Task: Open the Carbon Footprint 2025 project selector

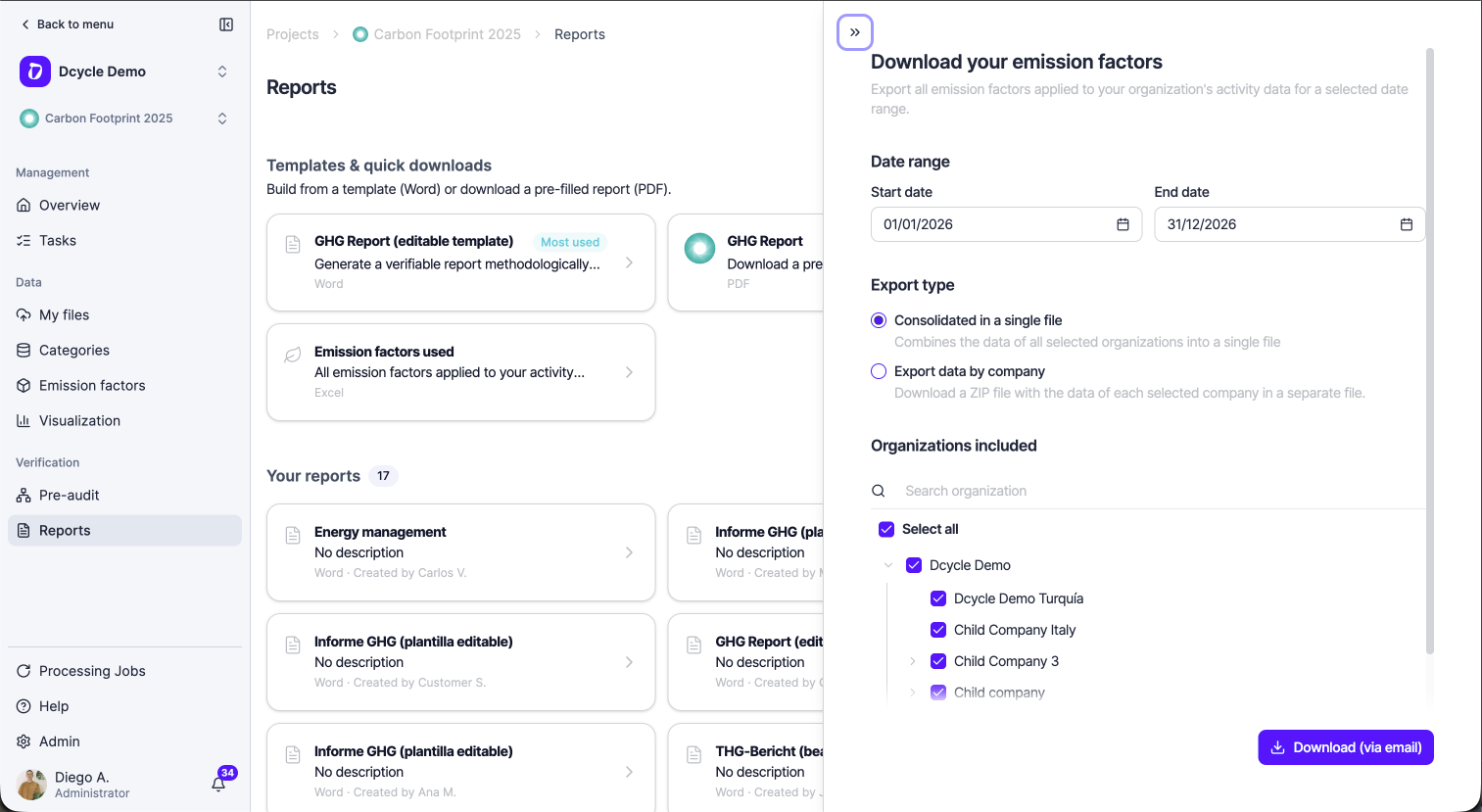Action: (125, 119)
